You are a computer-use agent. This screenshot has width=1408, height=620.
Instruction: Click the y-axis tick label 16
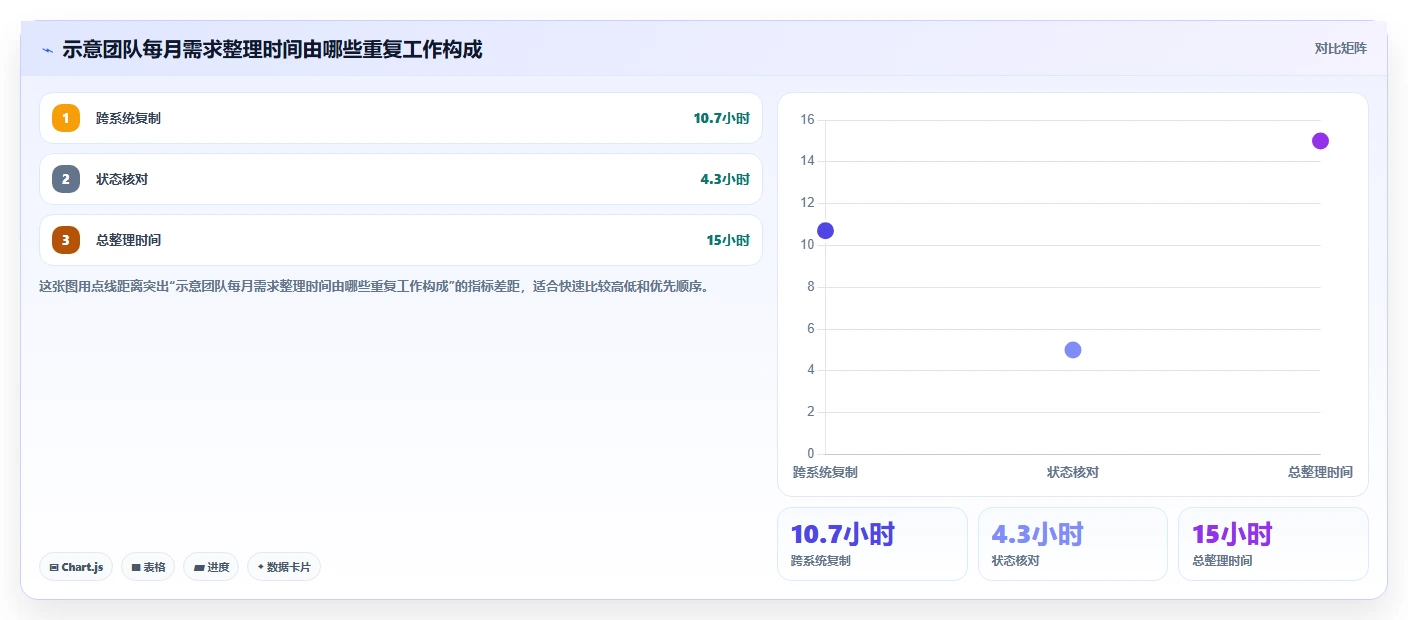807,120
